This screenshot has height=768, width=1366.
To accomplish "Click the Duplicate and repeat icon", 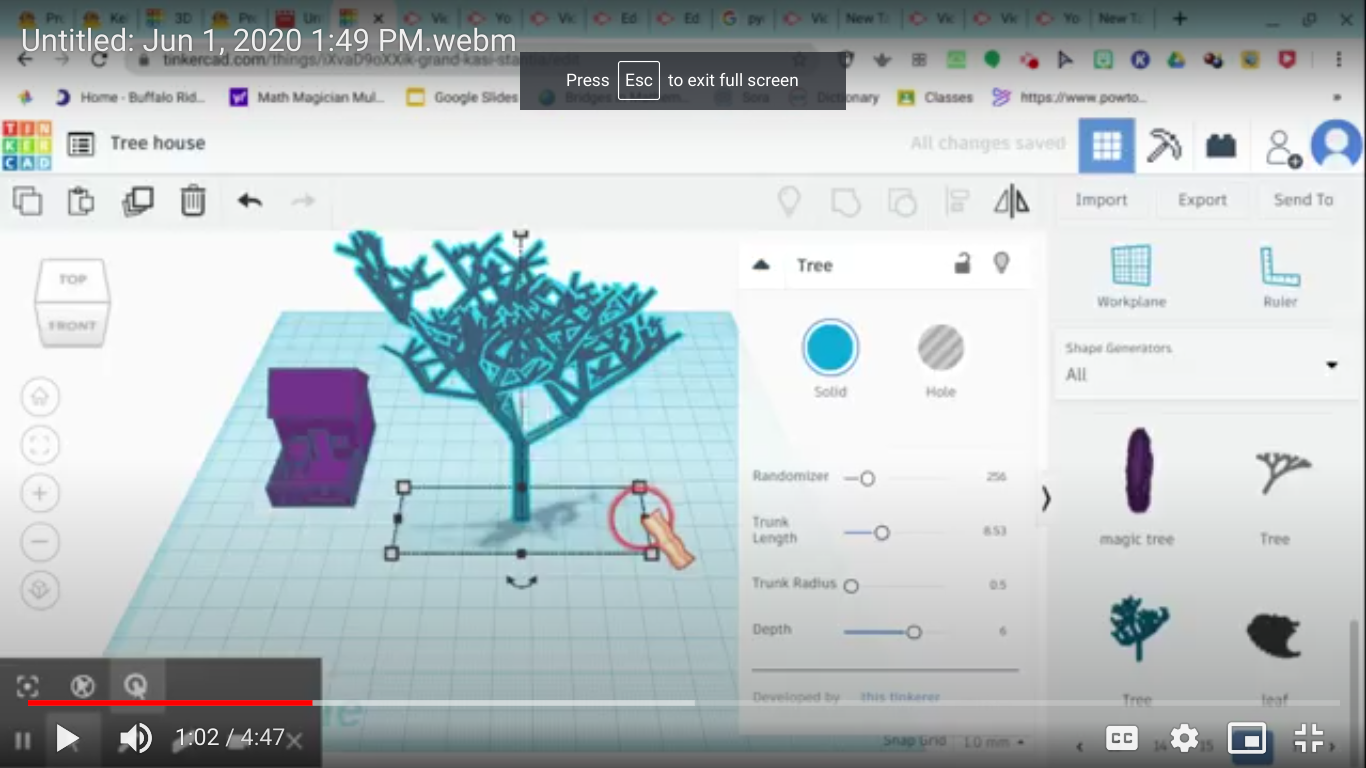I will (137, 201).
